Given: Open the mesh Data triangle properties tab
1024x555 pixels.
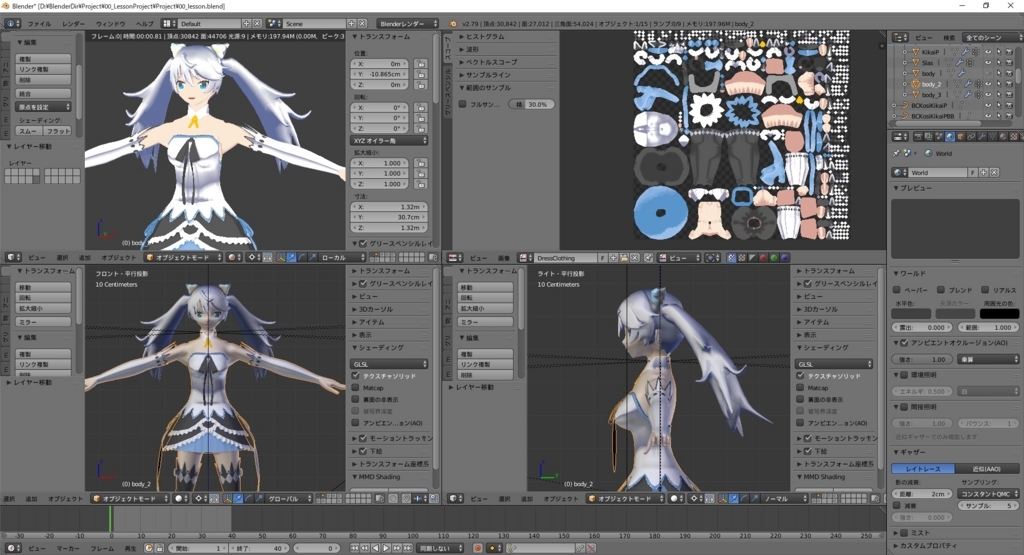Looking at the screenshot, I should 992,136.
